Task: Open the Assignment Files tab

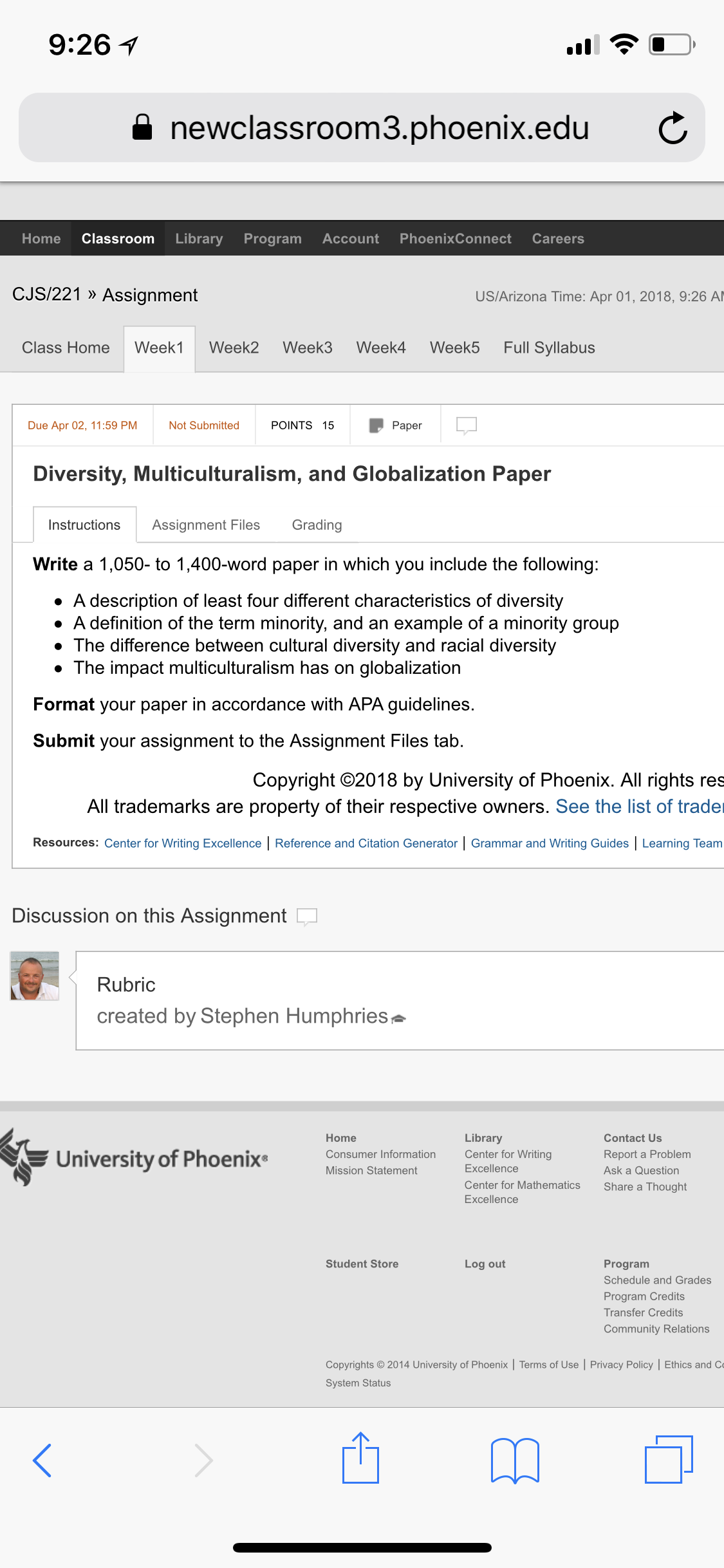Action: 206,525
